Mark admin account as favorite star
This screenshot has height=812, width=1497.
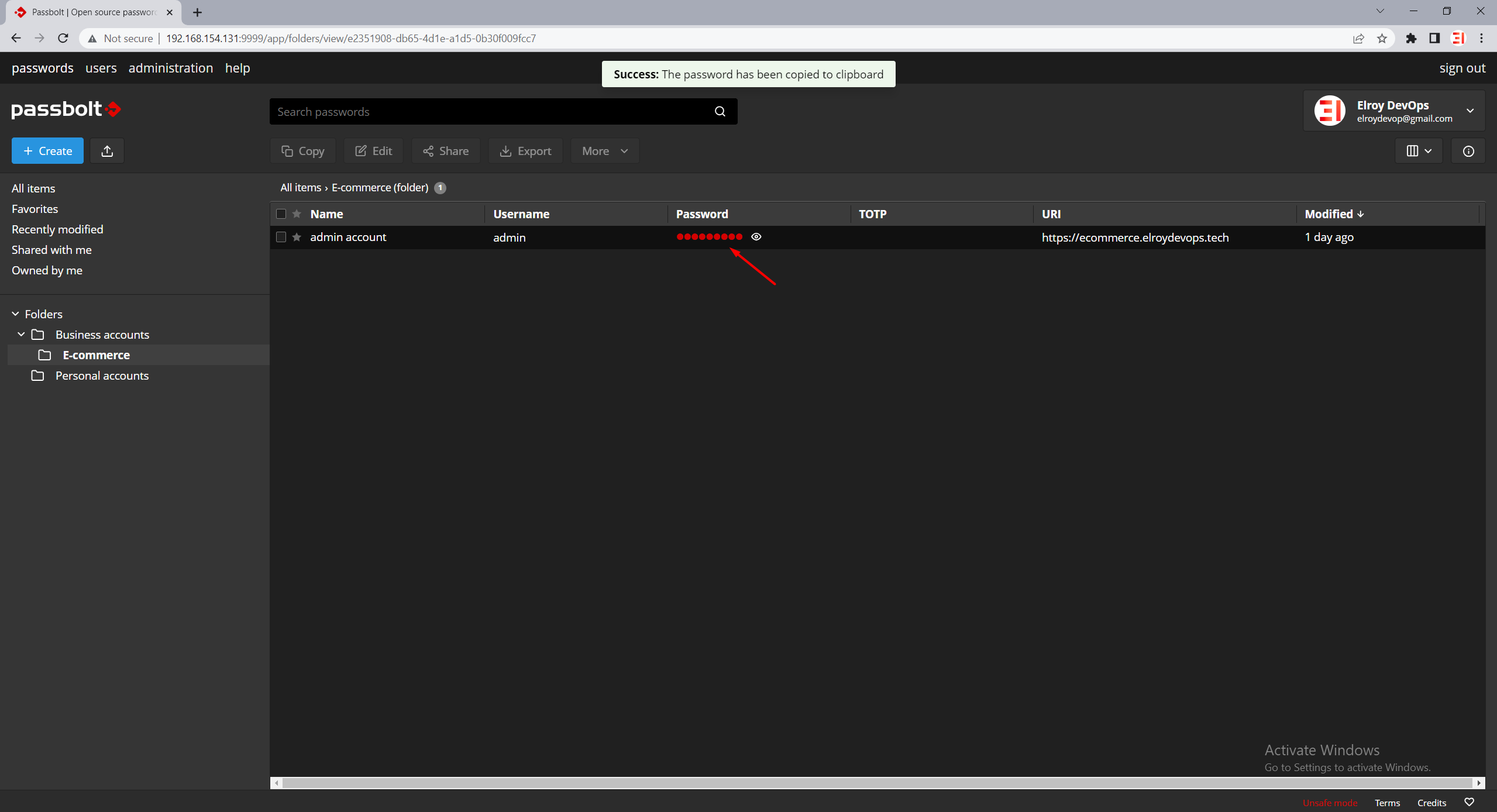coord(297,237)
